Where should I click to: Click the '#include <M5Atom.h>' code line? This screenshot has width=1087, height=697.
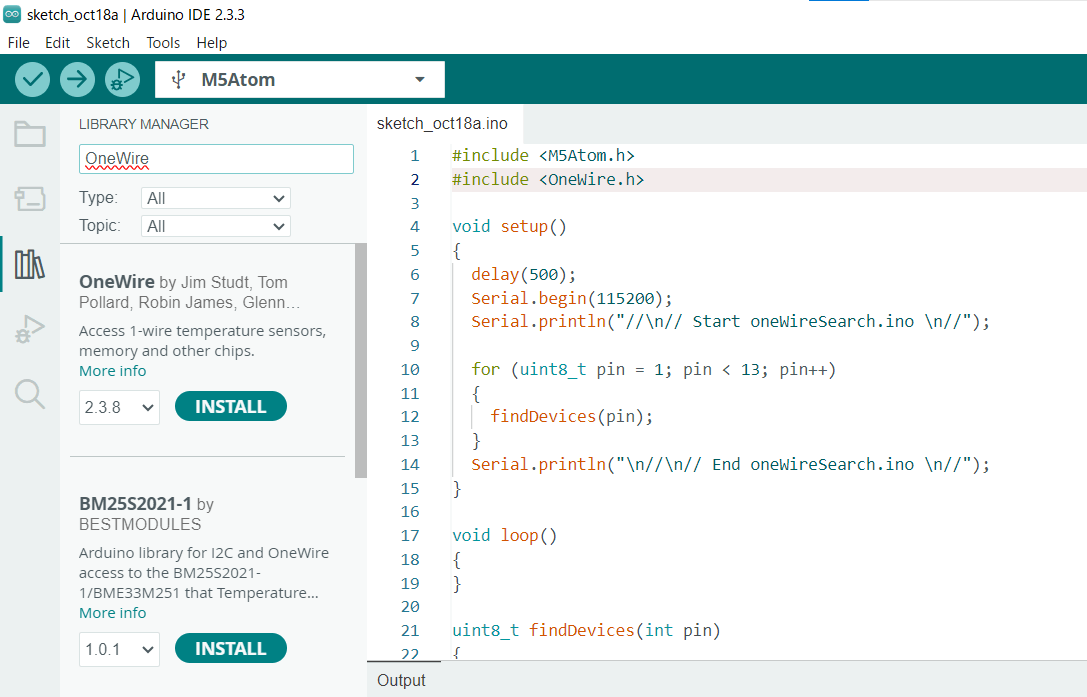[543, 155]
